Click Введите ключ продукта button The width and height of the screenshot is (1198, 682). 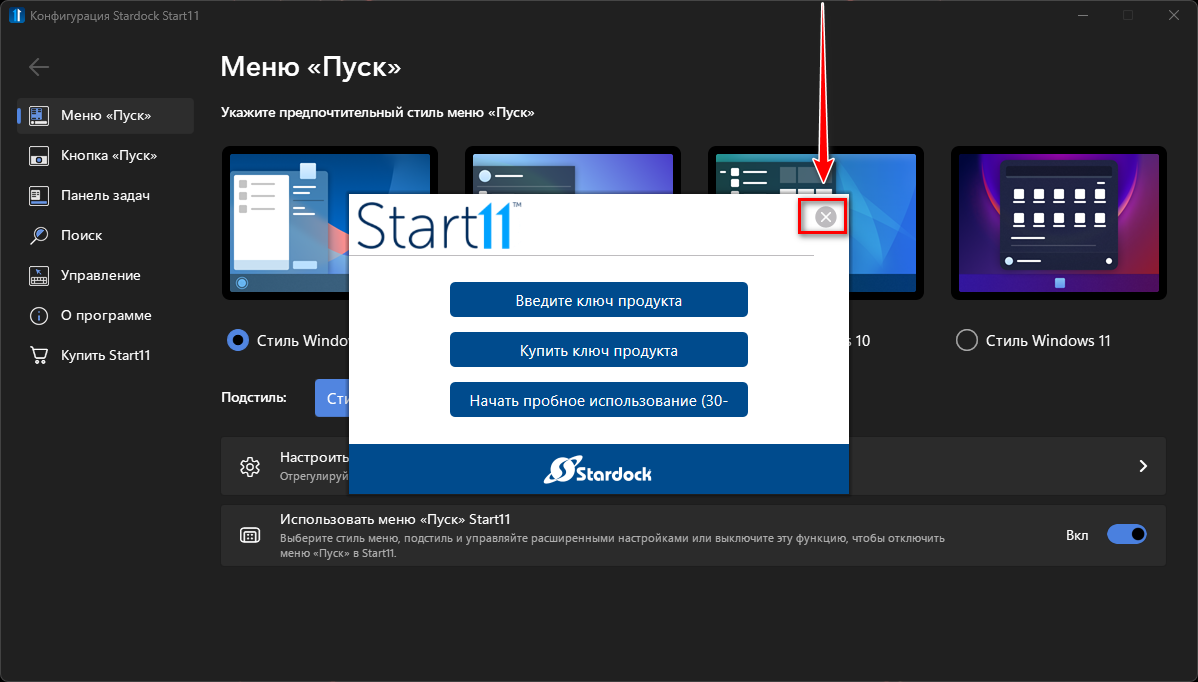click(x=598, y=300)
